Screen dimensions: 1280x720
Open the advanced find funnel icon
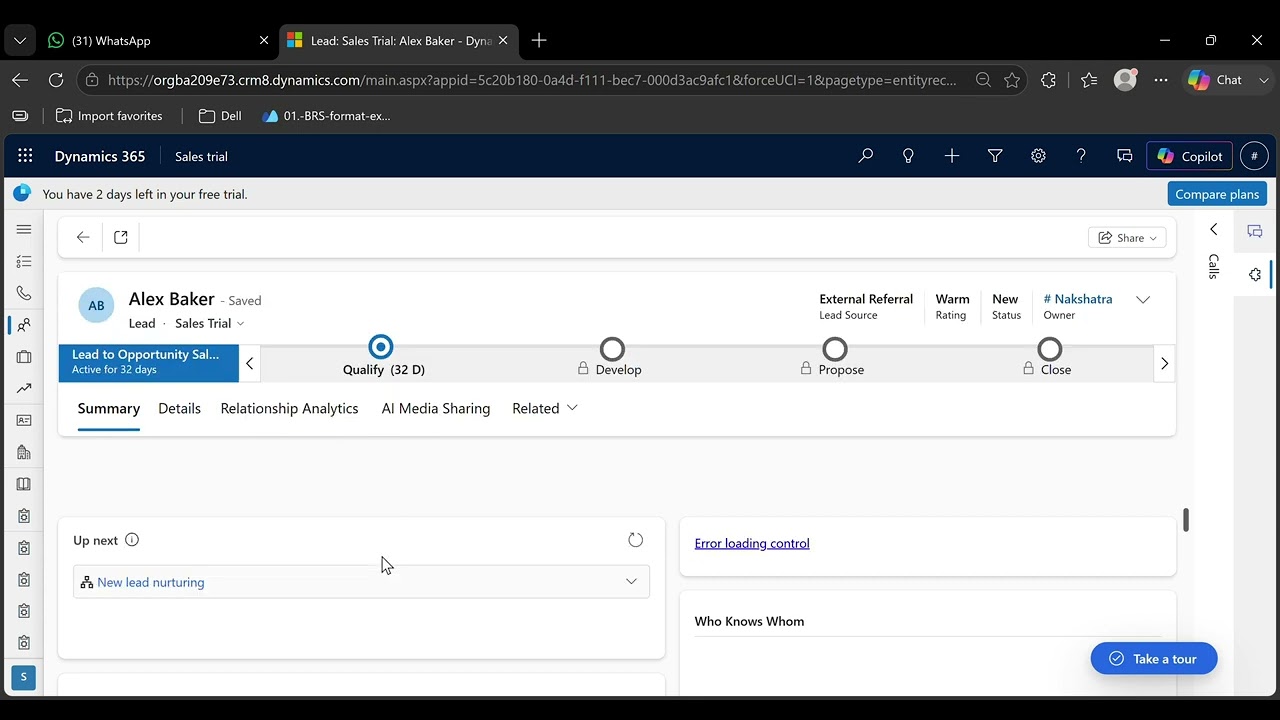[x=995, y=156]
